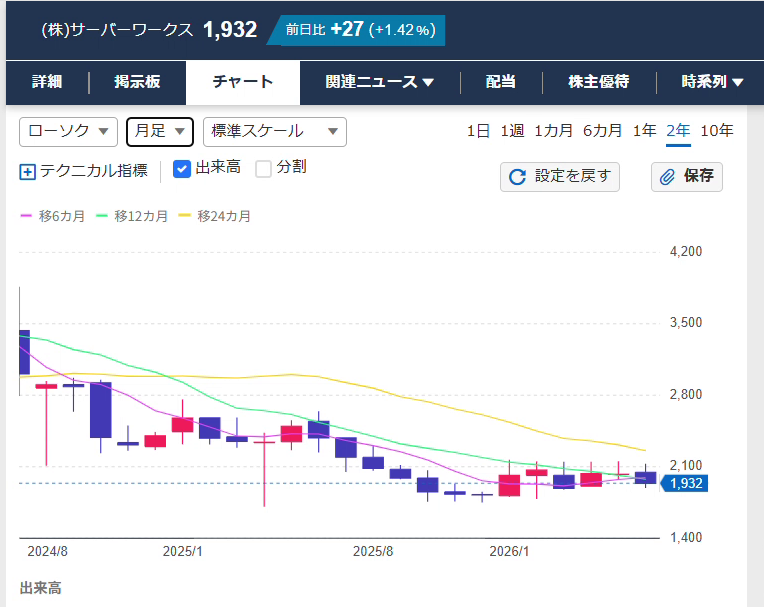Expand テクニカル指標 plus icon
This screenshot has height=607, width=764.
(27, 172)
